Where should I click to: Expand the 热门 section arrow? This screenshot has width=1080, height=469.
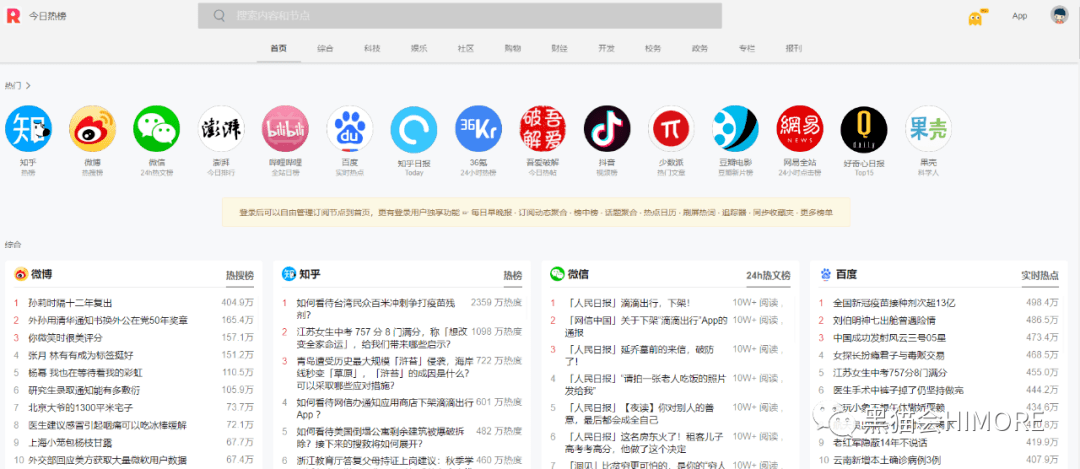coord(28,85)
